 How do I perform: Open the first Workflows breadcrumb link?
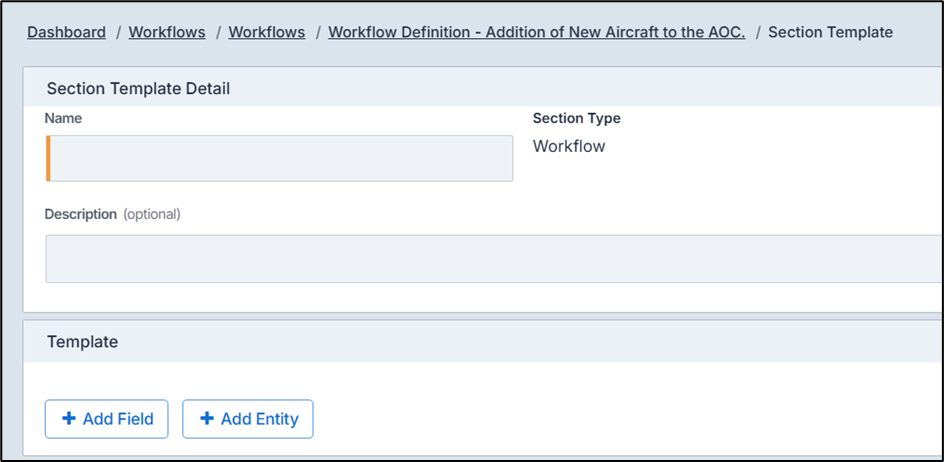pyautogui.click(x=167, y=32)
